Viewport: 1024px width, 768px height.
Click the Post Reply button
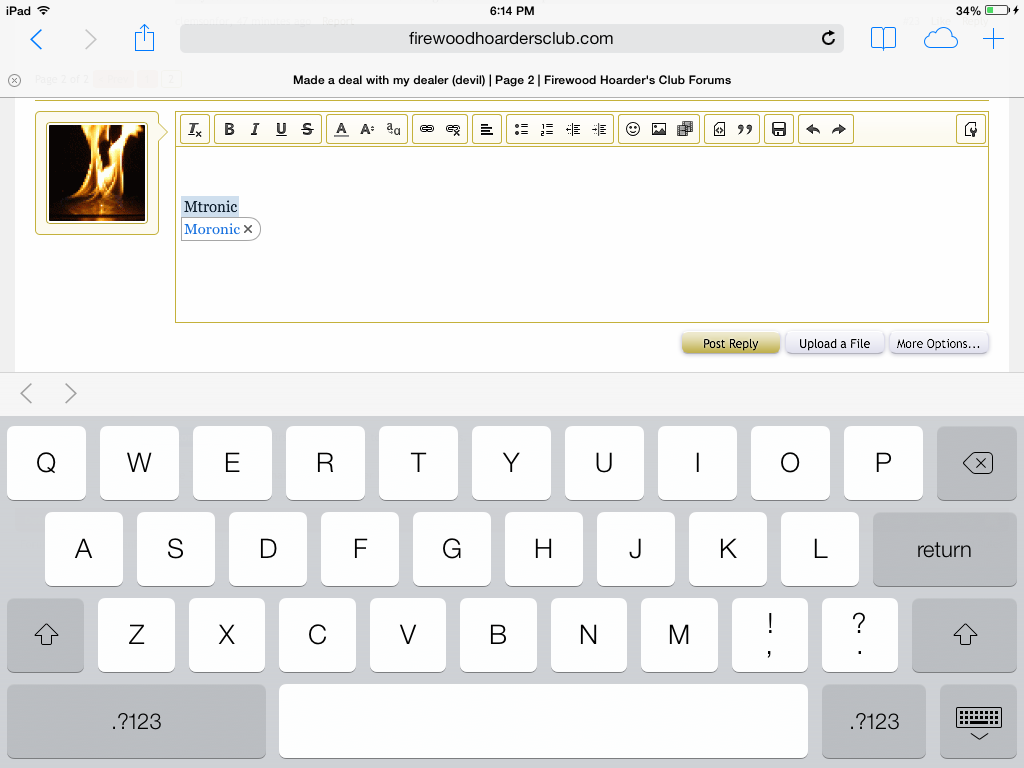(x=730, y=343)
